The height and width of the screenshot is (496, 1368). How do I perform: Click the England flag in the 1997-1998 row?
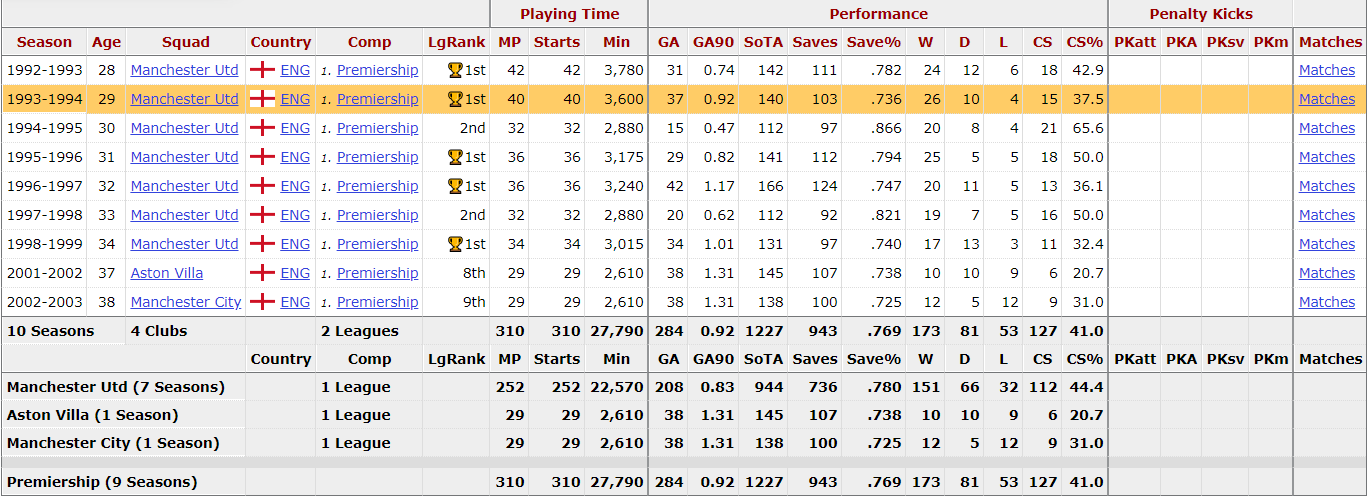(x=263, y=215)
